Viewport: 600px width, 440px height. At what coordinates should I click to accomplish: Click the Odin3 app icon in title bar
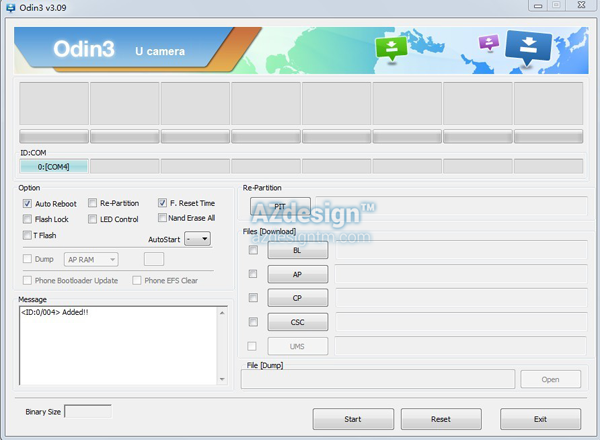10,7
